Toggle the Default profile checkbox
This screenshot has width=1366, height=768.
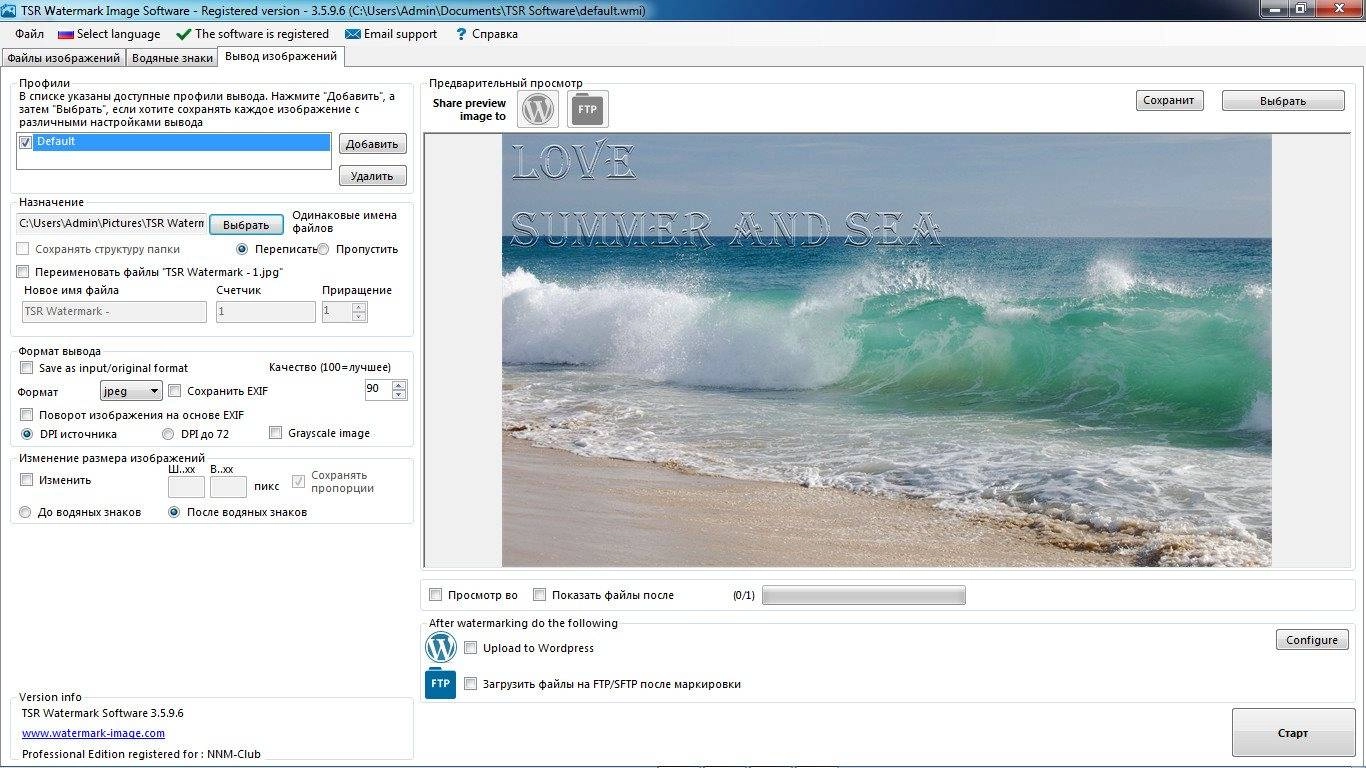tap(26, 143)
